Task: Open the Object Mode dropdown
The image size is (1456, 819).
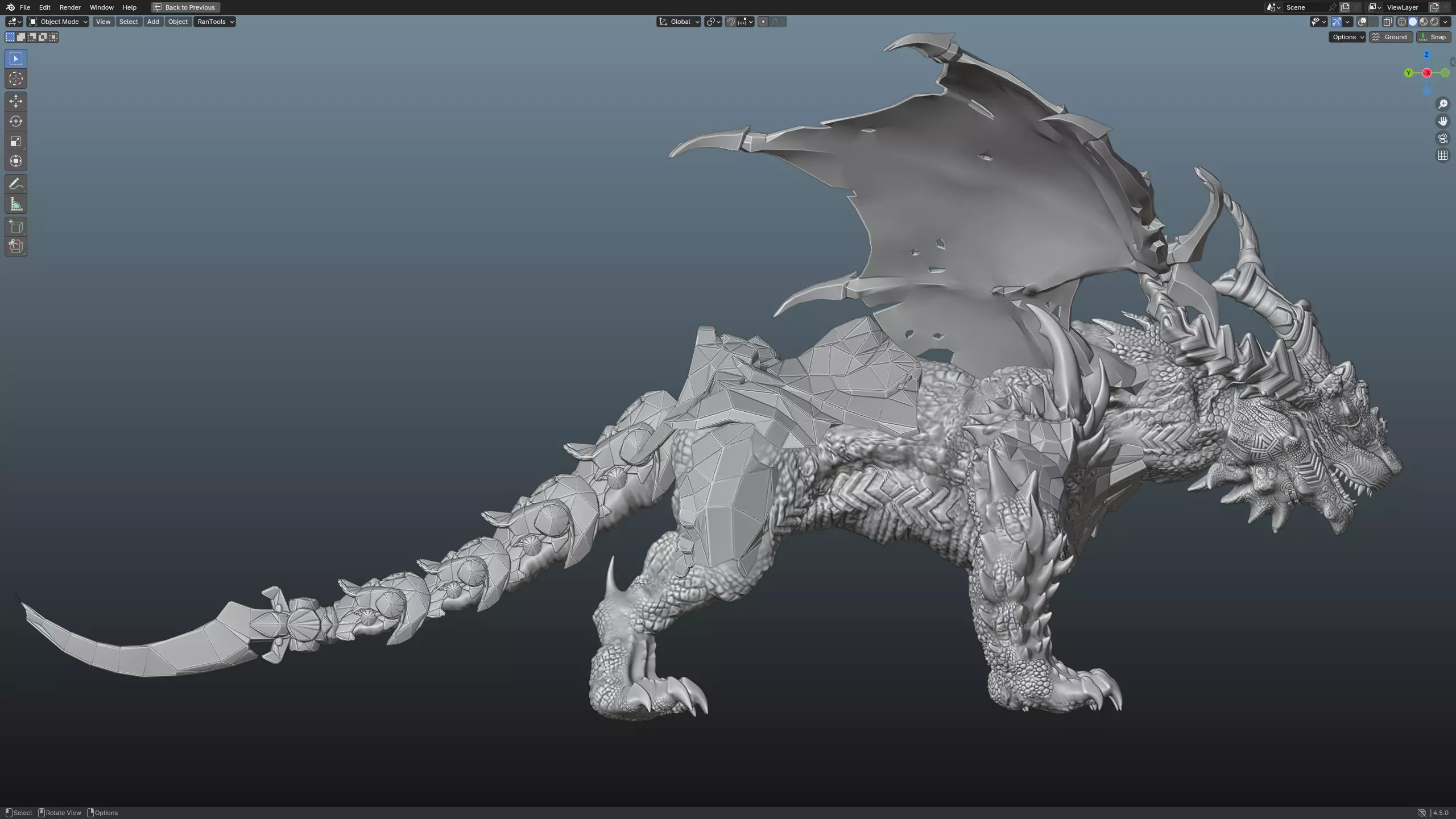Action: [58, 22]
